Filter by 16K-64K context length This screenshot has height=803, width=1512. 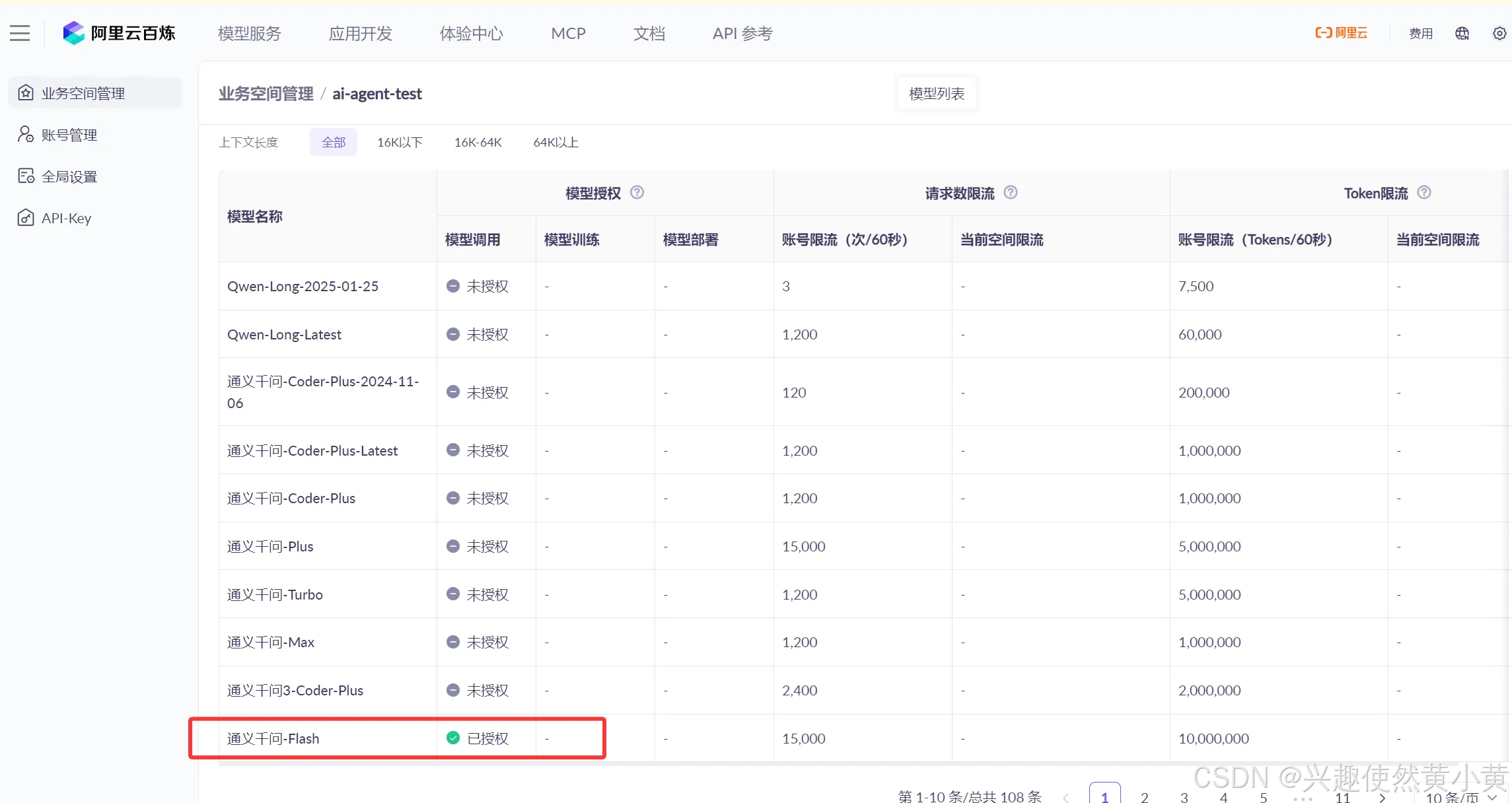(478, 142)
